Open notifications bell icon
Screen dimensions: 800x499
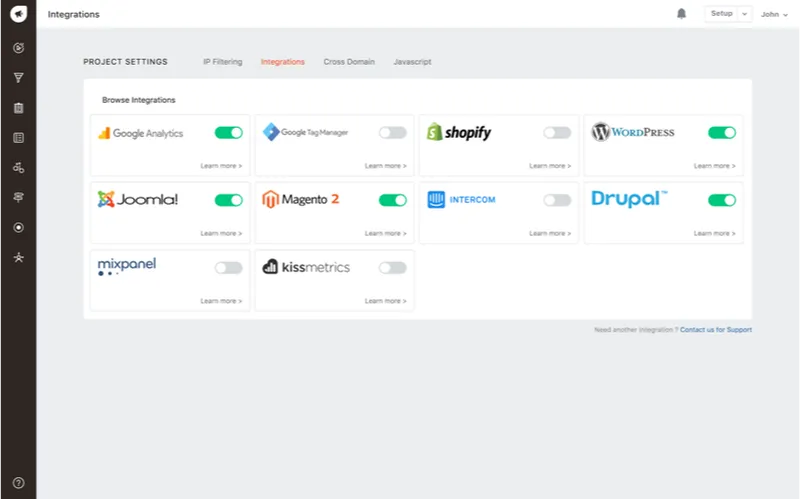681,14
